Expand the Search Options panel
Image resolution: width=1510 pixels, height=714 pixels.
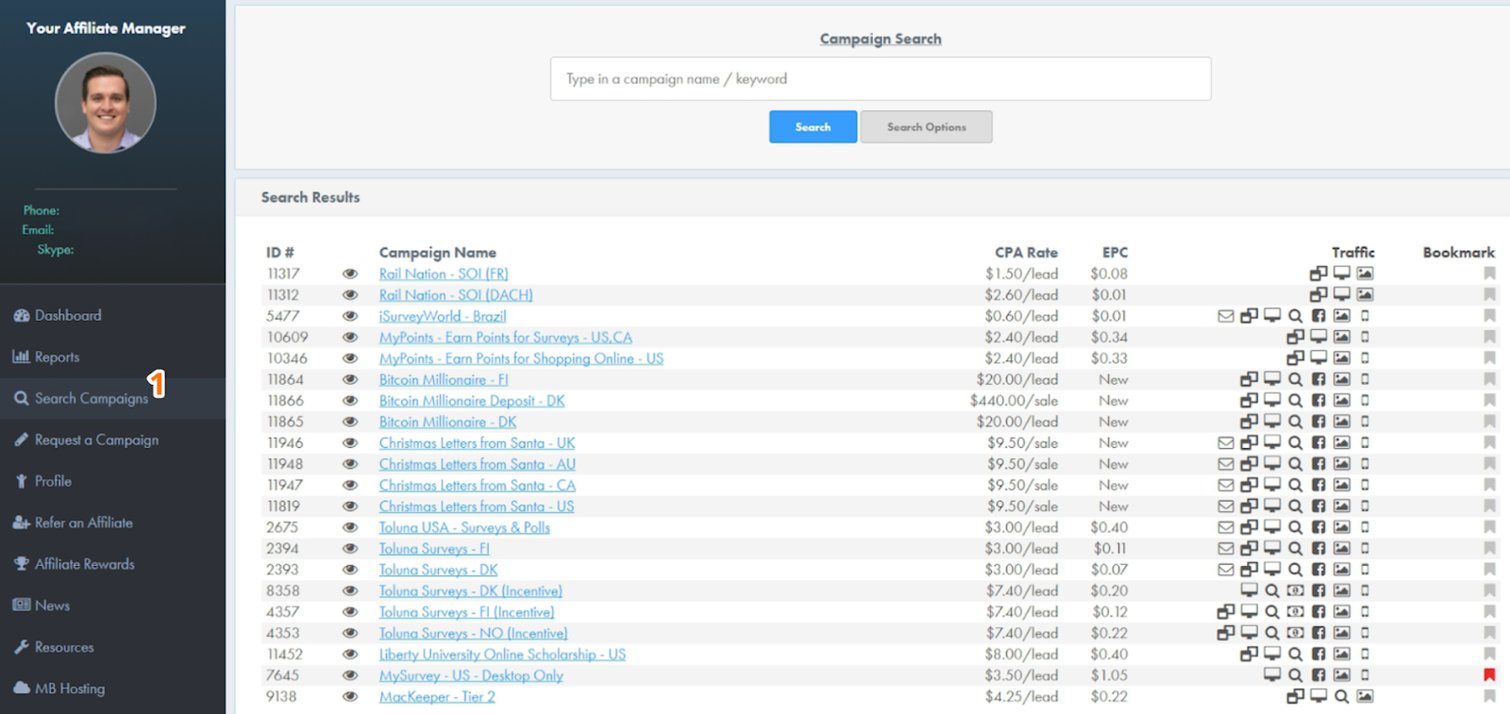(925, 126)
